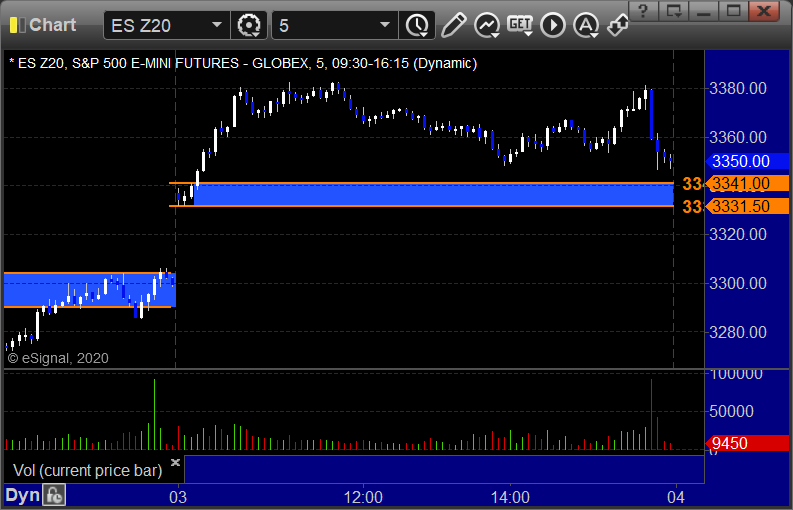Viewport: 793px width, 510px height.
Task: Maximize the chart window
Action: 733,11
